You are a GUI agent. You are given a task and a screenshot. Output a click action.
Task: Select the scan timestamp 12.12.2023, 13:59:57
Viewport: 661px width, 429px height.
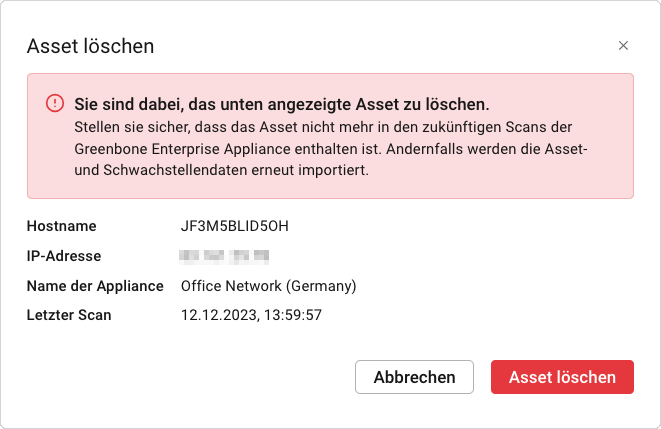(251, 315)
